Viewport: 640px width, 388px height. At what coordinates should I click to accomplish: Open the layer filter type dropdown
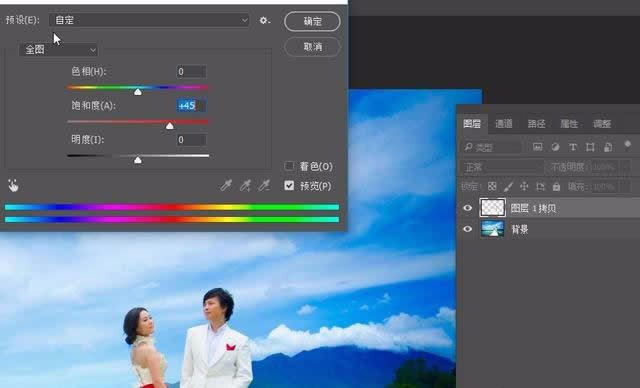491,147
